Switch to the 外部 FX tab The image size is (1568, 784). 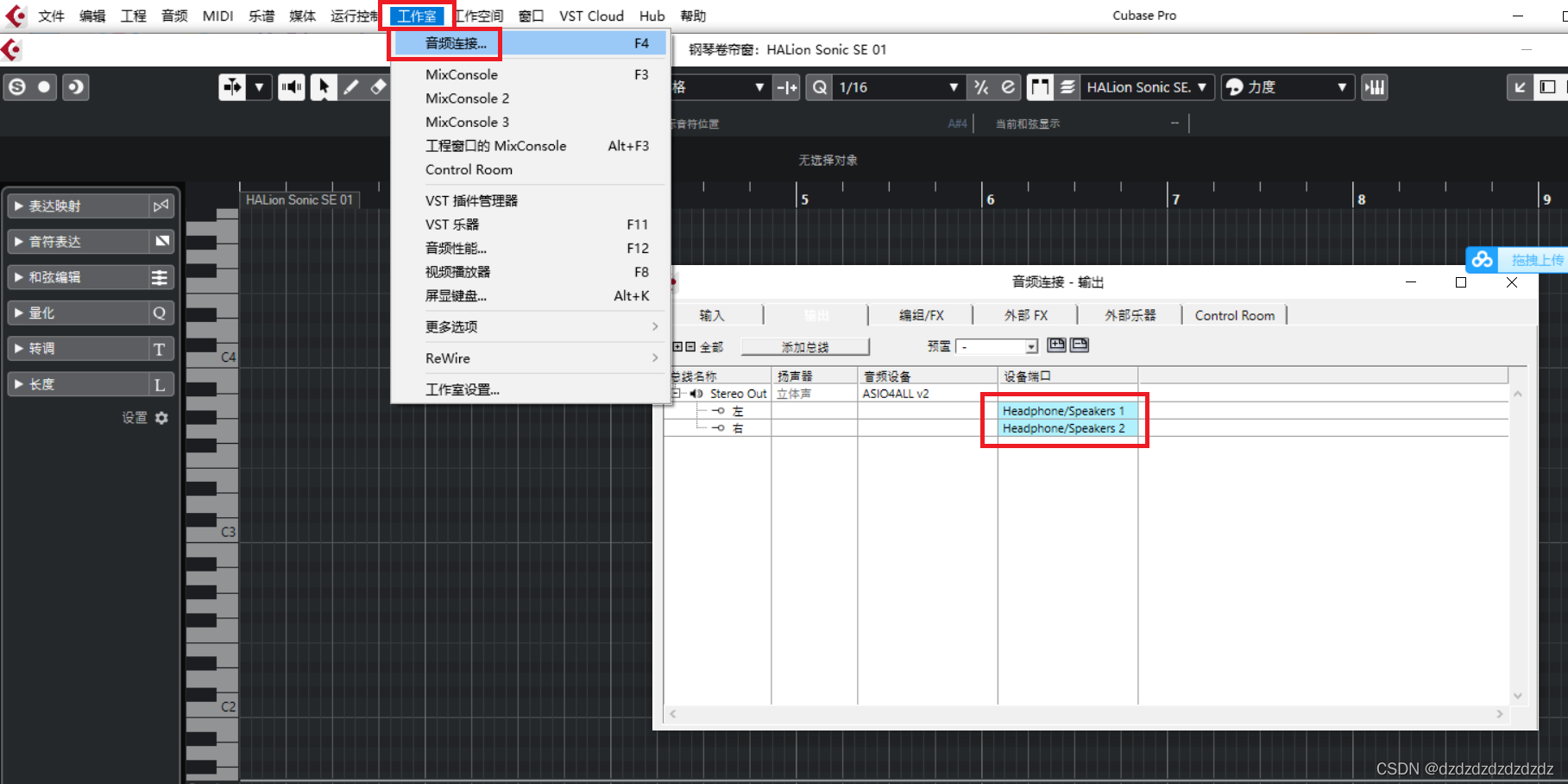click(x=1025, y=315)
